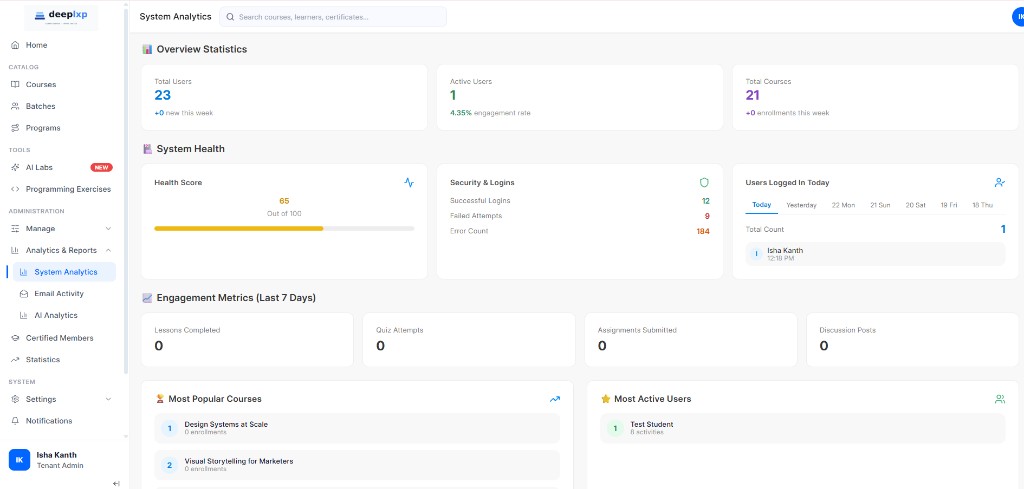Click the deeplxp logo
Image resolution: width=1024 pixels, height=489 pixels.
61,16
